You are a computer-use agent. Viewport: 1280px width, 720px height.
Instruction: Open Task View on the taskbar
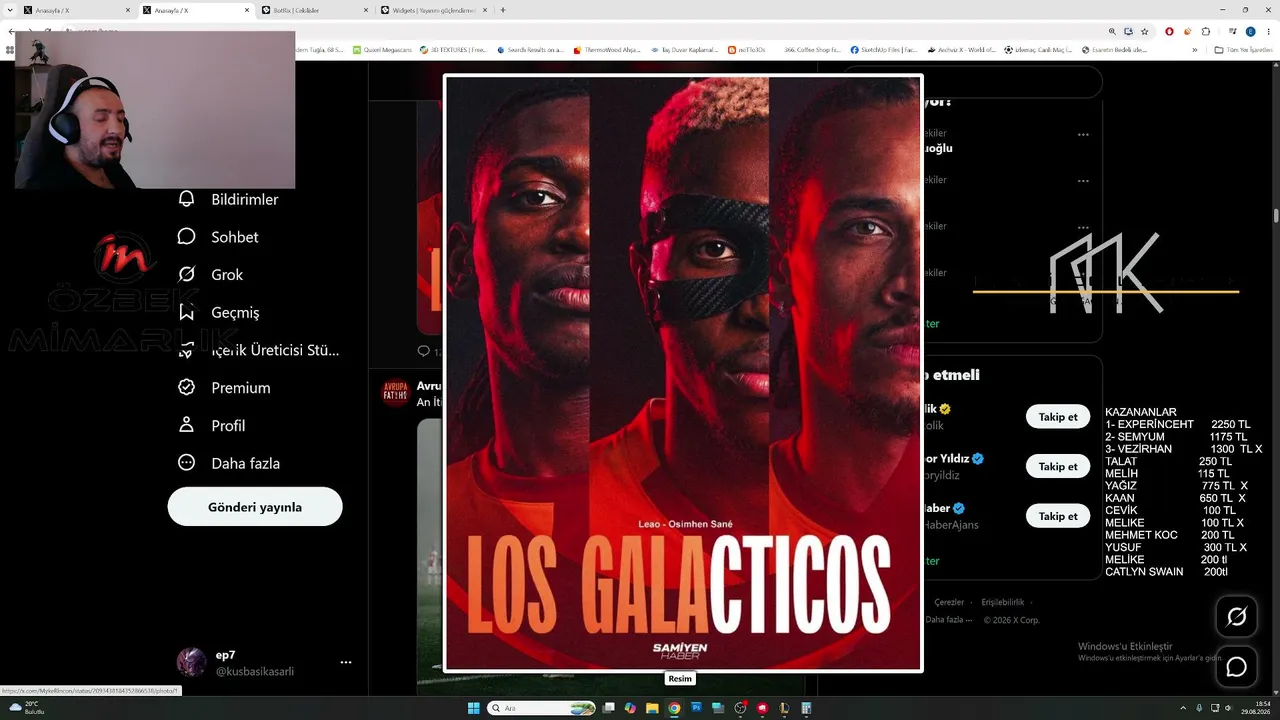pos(609,708)
